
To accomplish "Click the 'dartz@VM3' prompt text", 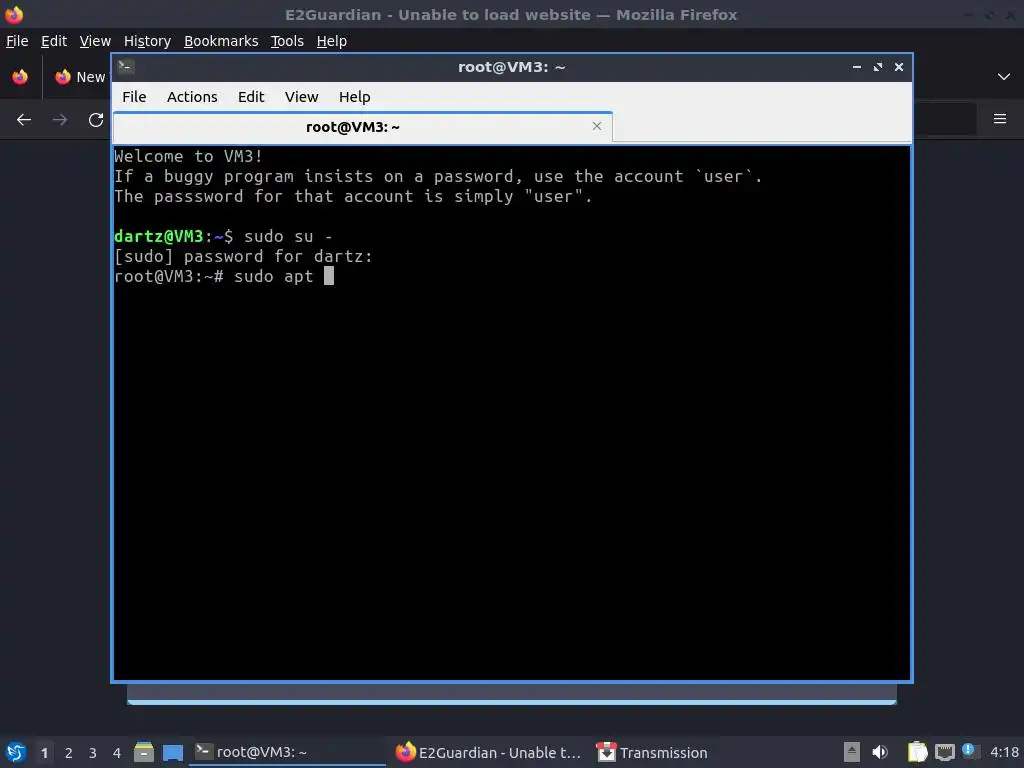I will click(159, 236).
